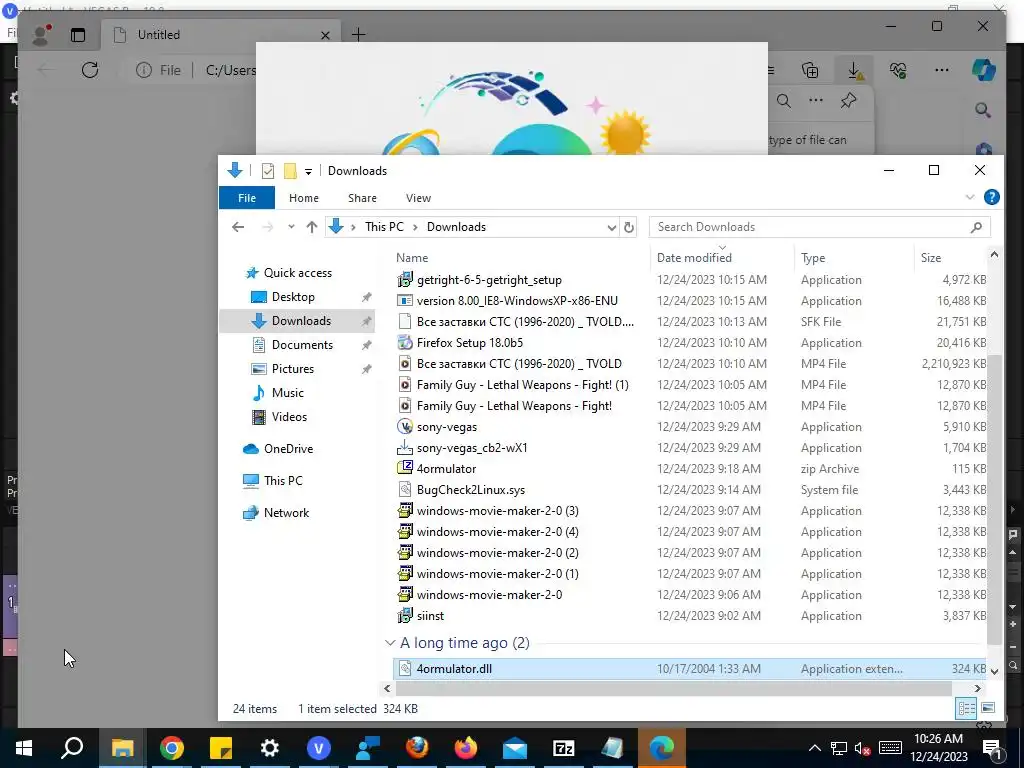This screenshot has width=1024, height=768.
Task: Select OneDrive in navigation pane
Action: pyautogui.click(x=288, y=449)
